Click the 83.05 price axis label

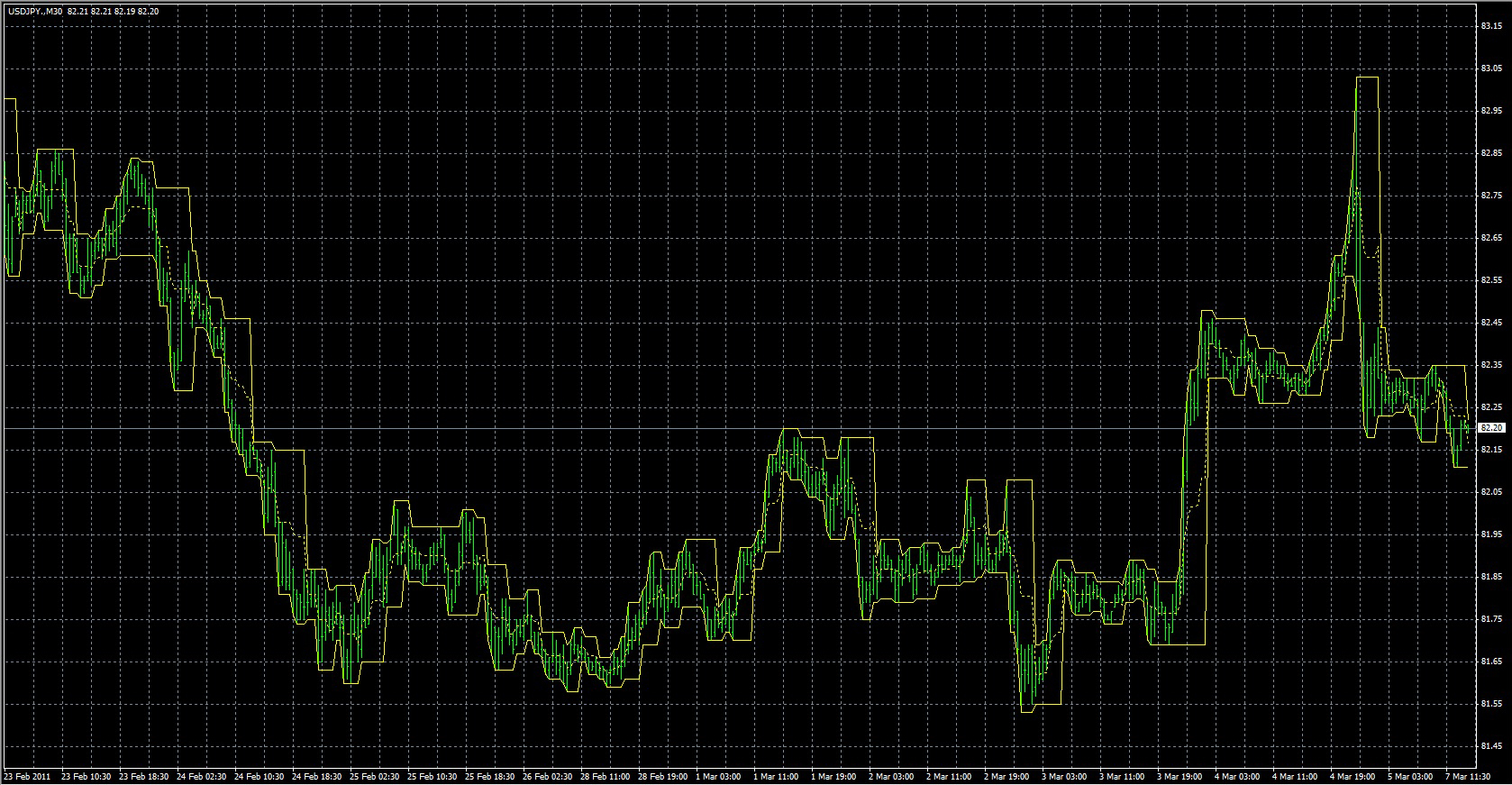point(1490,68)
